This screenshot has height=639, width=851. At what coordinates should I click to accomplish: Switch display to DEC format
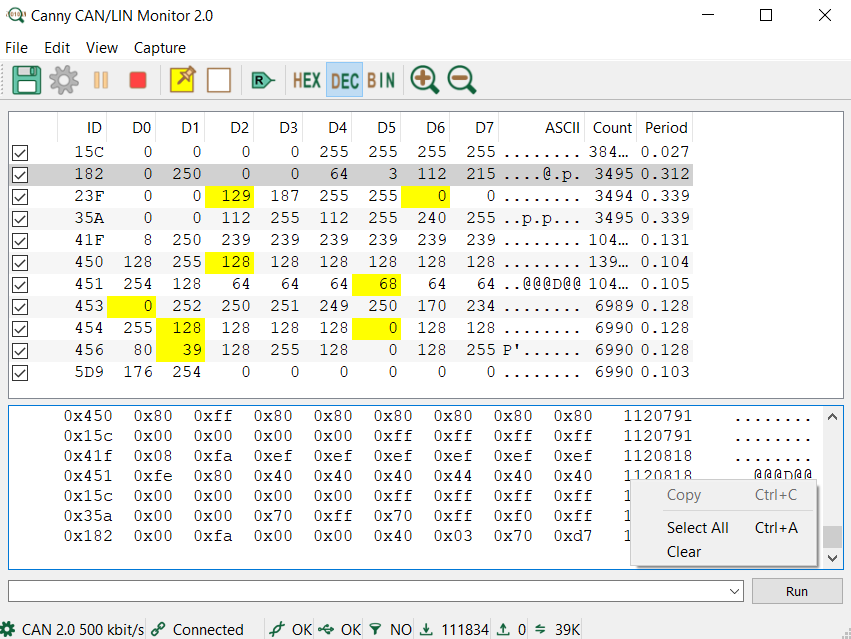[345, 80]
